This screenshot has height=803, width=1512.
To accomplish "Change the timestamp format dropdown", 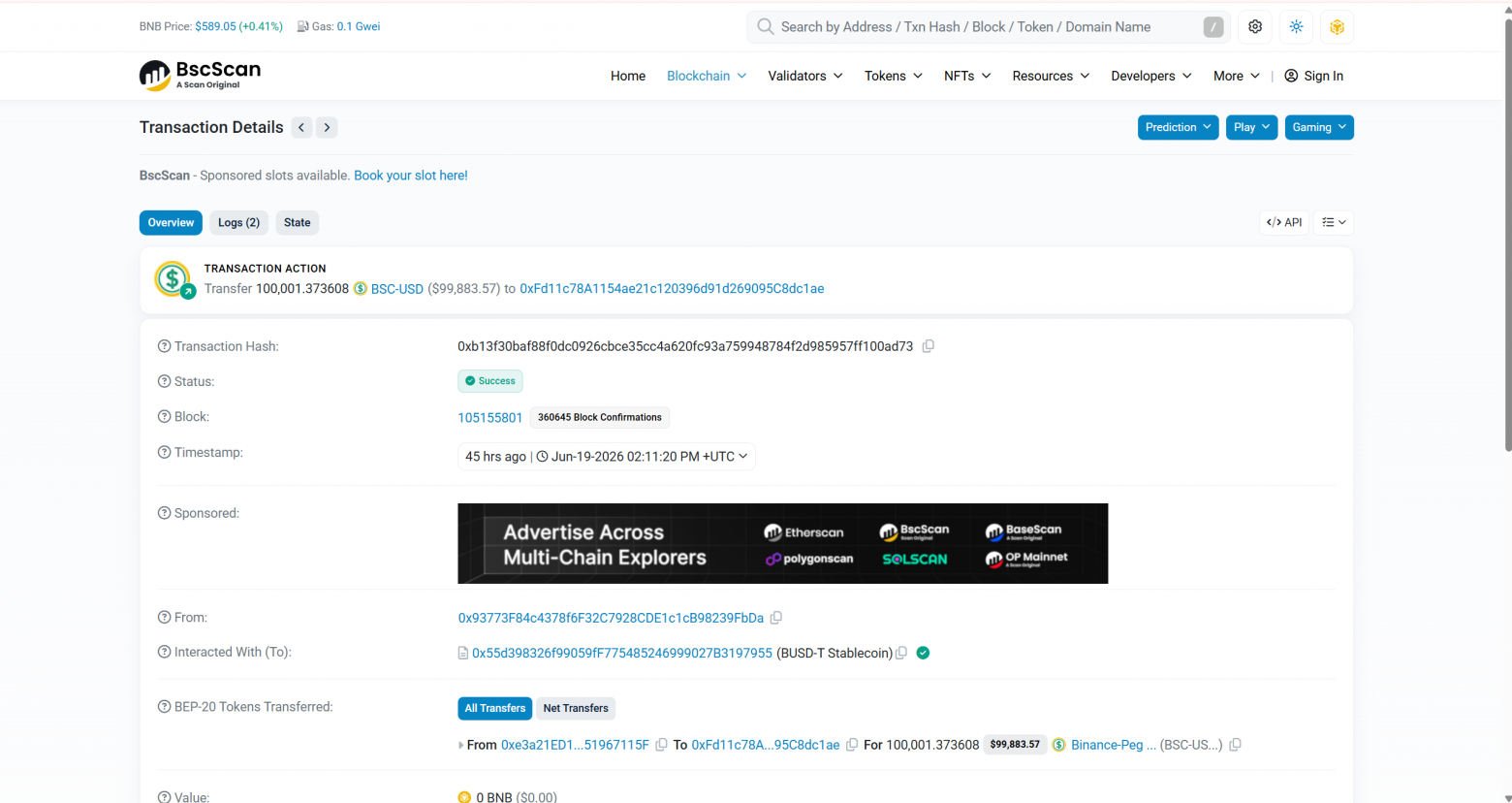I will tap(607, 457).
